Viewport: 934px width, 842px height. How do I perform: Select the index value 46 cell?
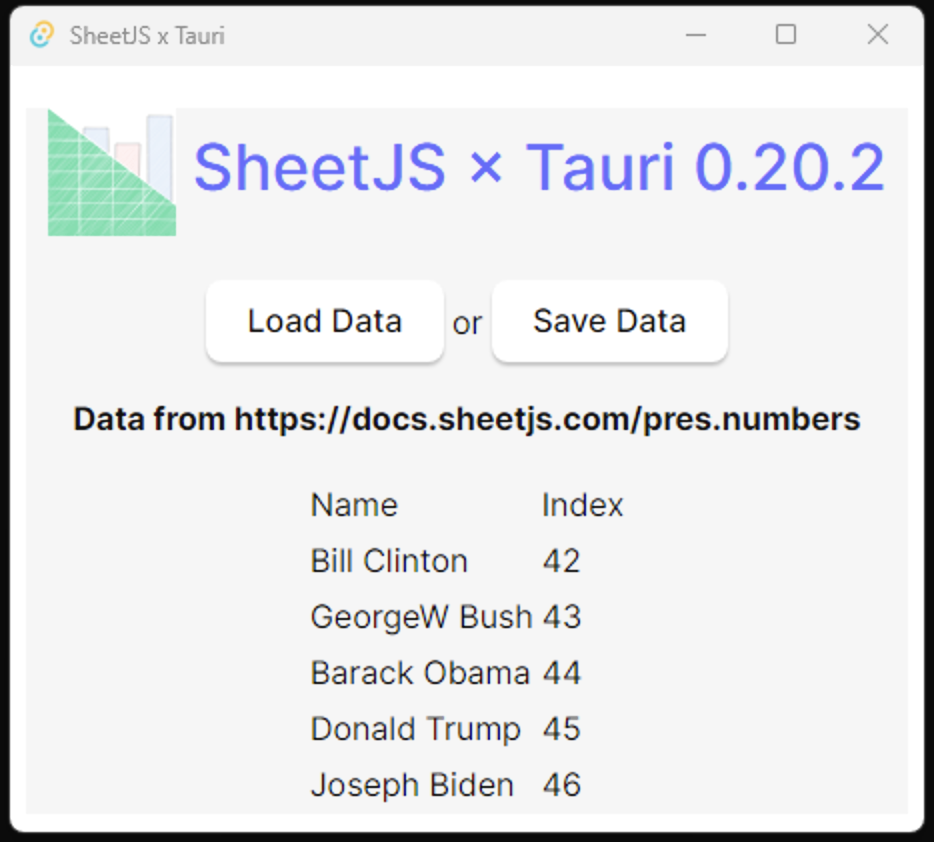pos(561,785)
